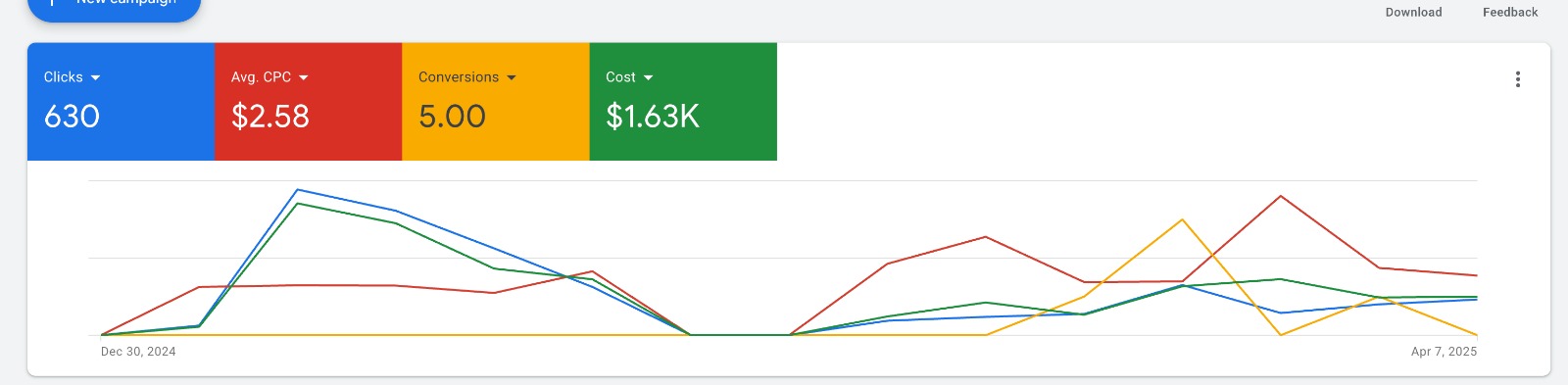Image resolution: width=1568 pixels, height=385 pixels.
Task: Select the blue 630 clicks value
Action: (x=72, y=117)
